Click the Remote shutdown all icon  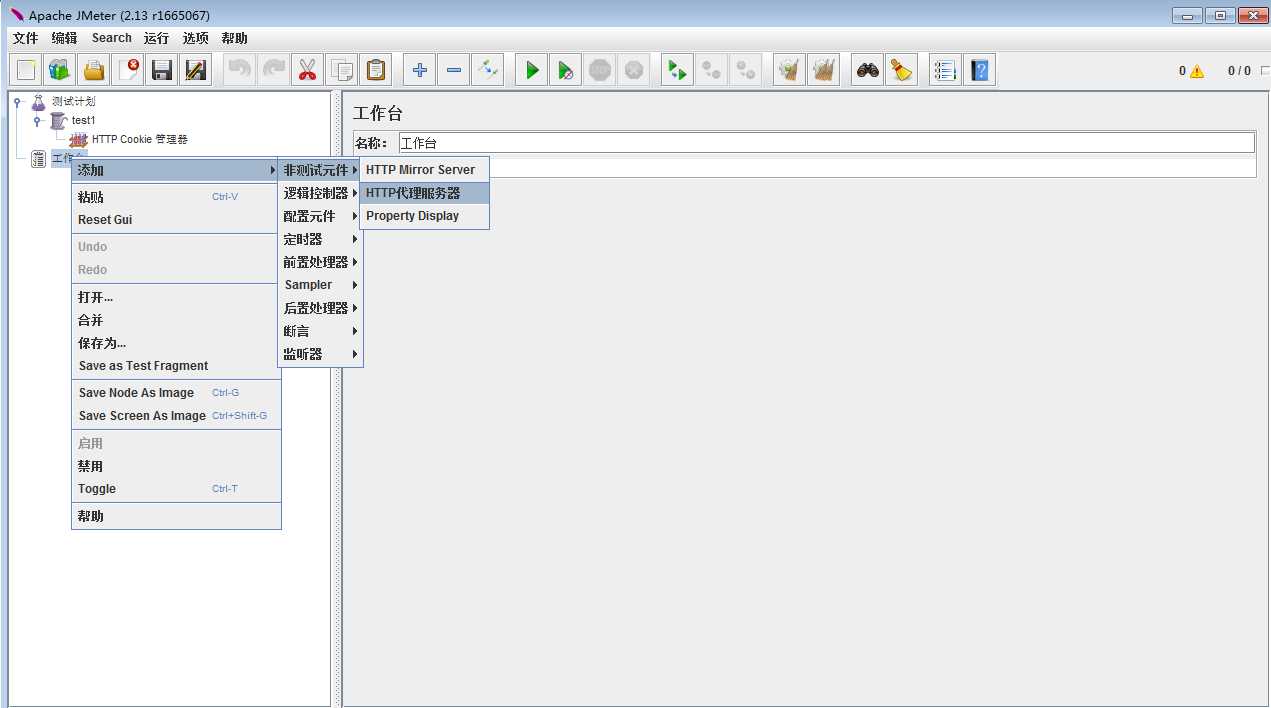click(745, 70)
